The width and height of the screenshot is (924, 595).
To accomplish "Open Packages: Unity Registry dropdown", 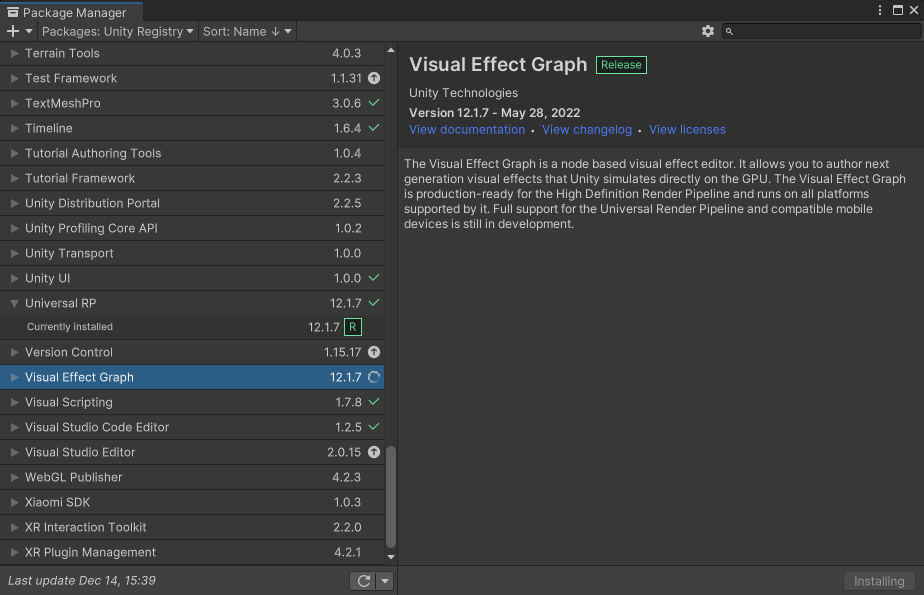I will (x=118, y=31).
